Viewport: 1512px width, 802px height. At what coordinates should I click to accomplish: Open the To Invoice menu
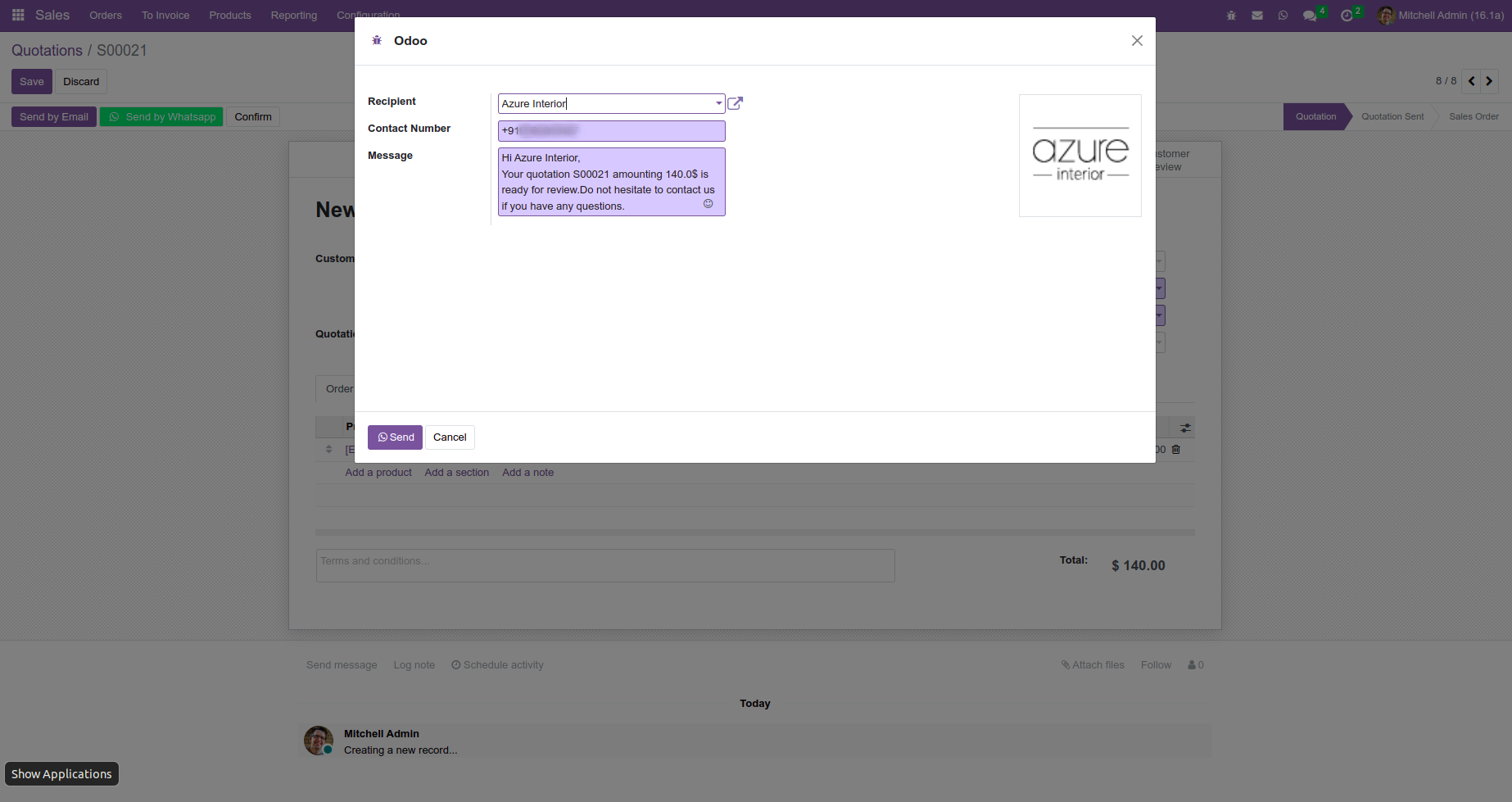pyautogui.click(x=165, y=15)
